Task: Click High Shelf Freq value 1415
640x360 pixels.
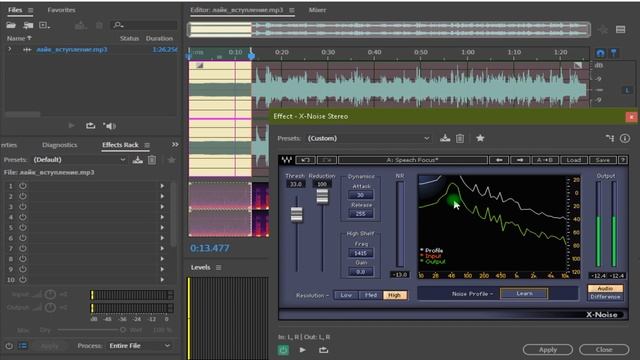Action: [x=361, y=253]
